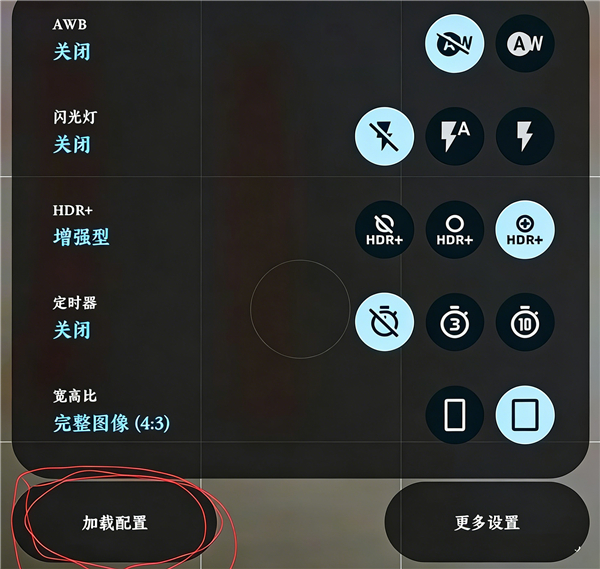The height and width of the screenshot is (569, 600).
Task: Select flash off icon
Action: point(384,136)
